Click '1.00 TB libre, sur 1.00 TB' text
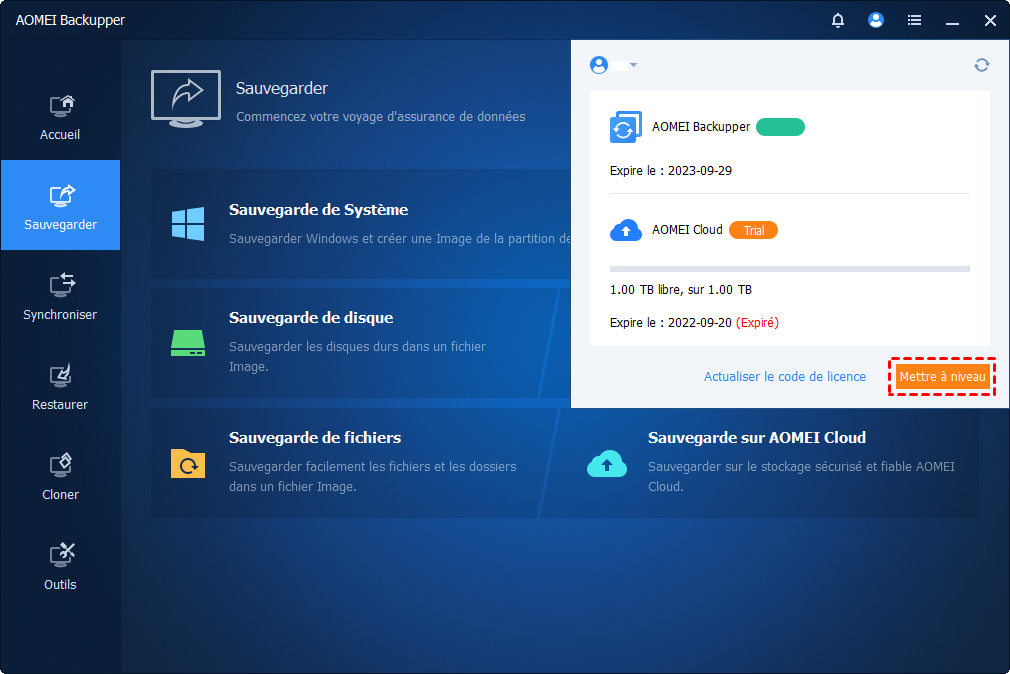Image resolution: width=1010 pixels, height=674 pixels. pyautogui.click(x=681, y=290)
